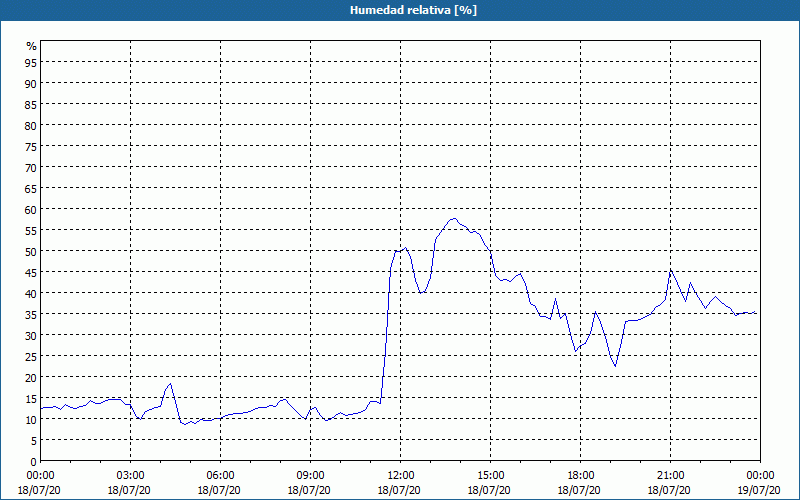This screenshot has width=800, height=500.
Task: Click the 18/07/20 date under the first 00:00
Action: coord(39,490)
